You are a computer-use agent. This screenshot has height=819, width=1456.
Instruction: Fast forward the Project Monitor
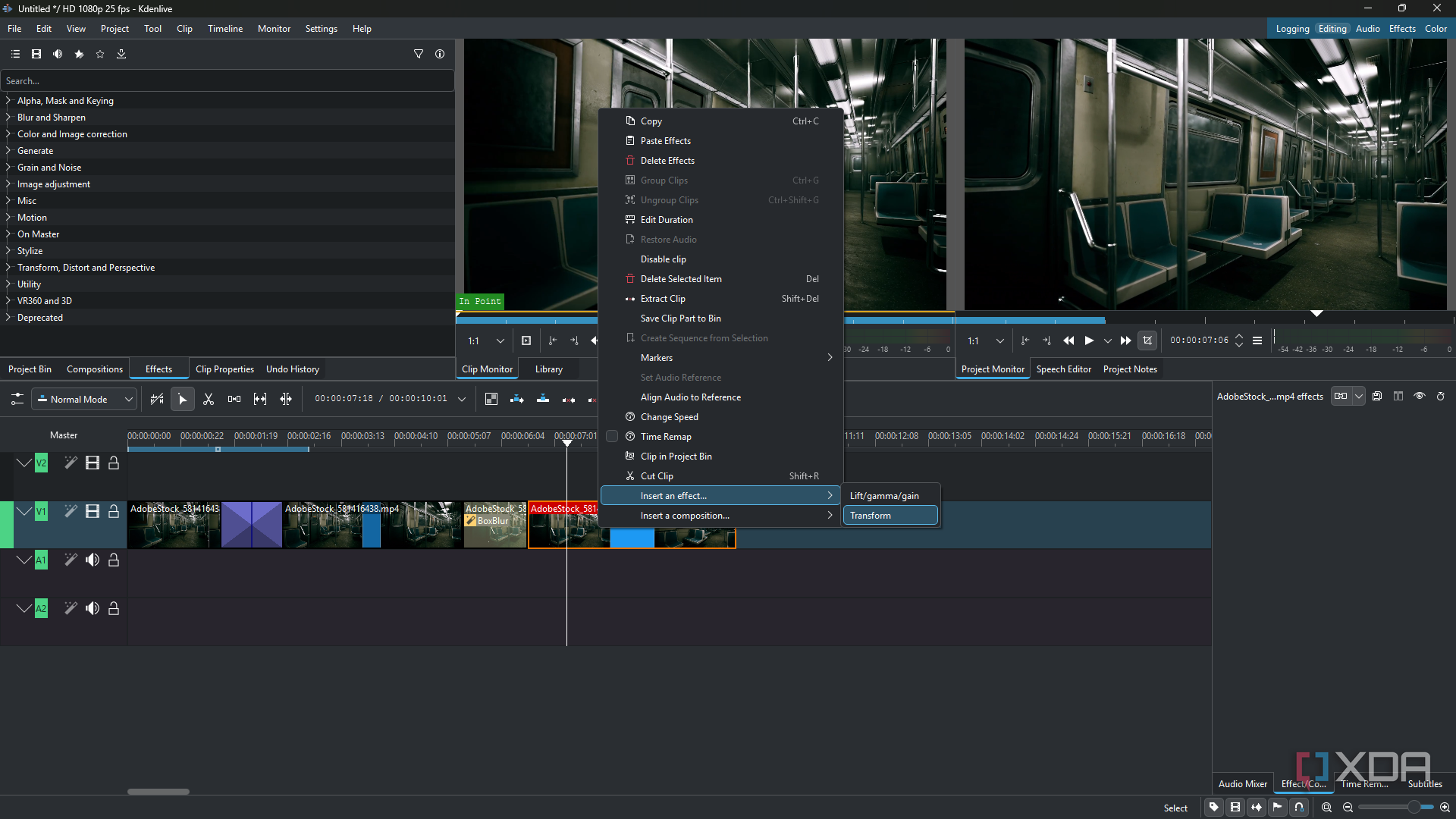click(1126, 341)
